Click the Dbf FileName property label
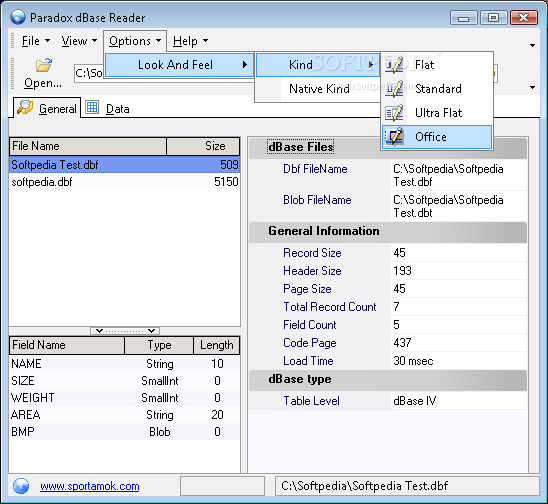Image resolution: width=548 pixels, height=504 pixels. (315, 169)
